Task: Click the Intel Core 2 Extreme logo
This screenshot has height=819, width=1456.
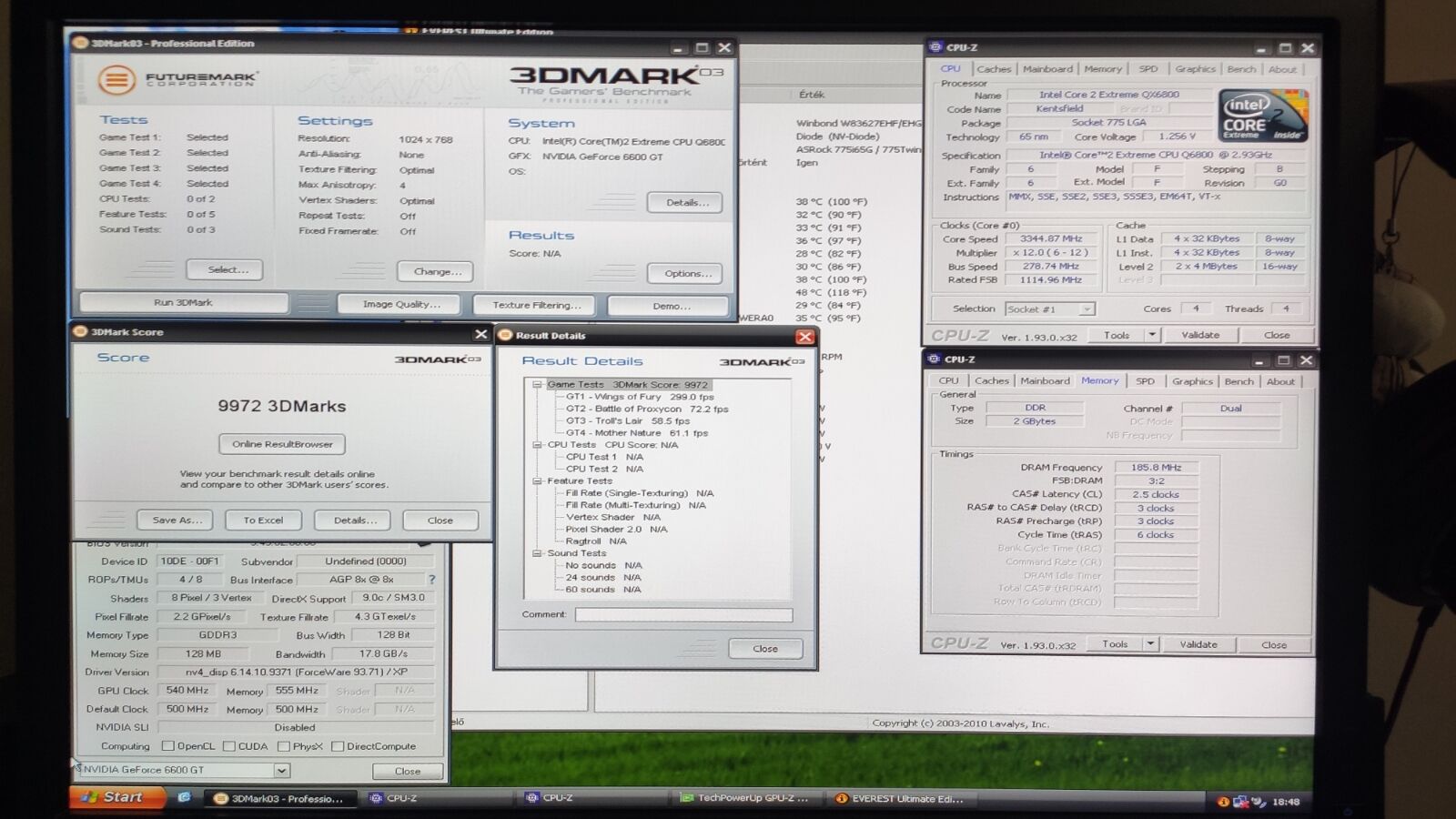Action: (1262, 116)
